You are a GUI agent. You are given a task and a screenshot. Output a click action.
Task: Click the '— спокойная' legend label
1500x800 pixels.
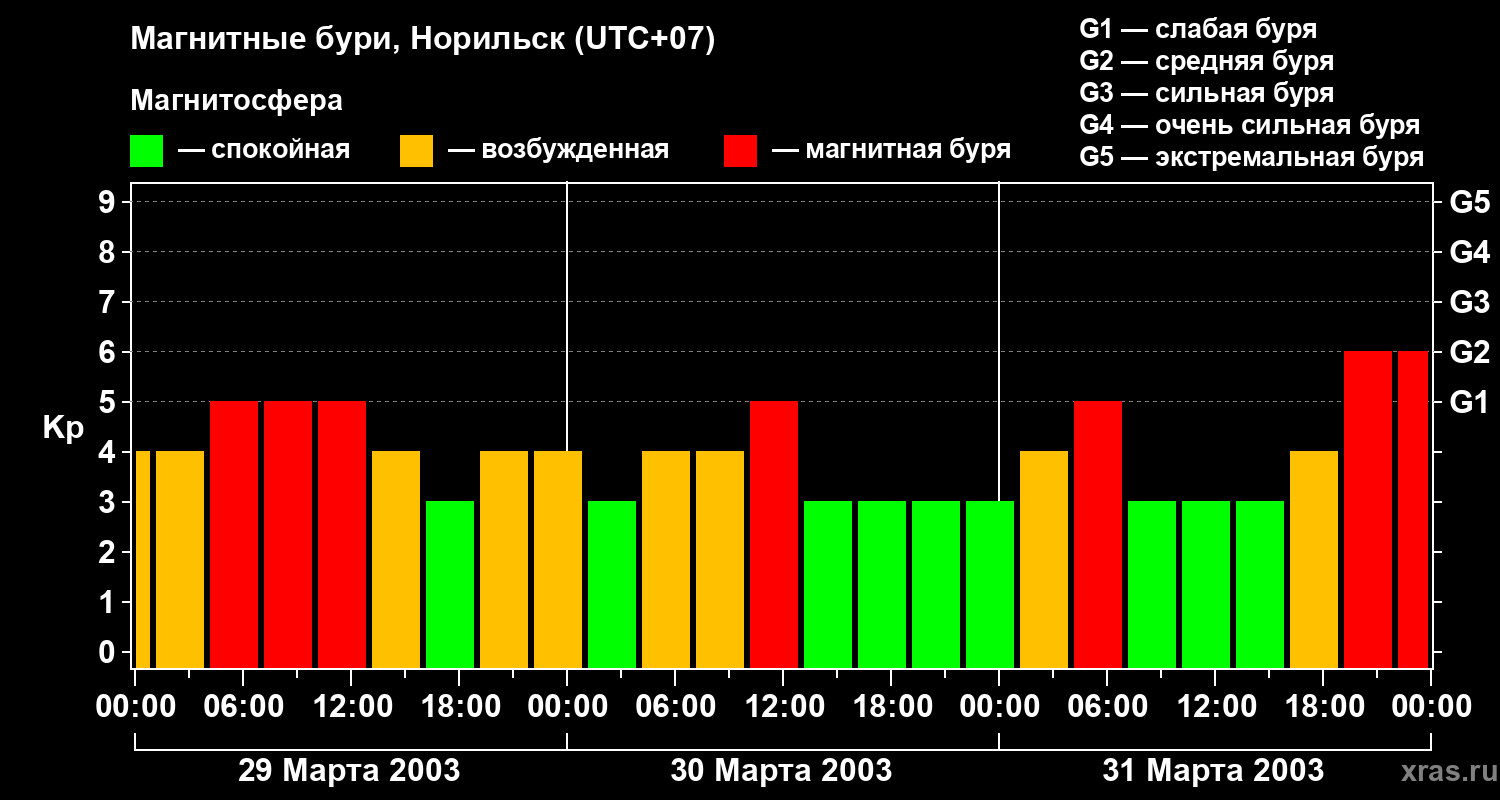point(264,151)
